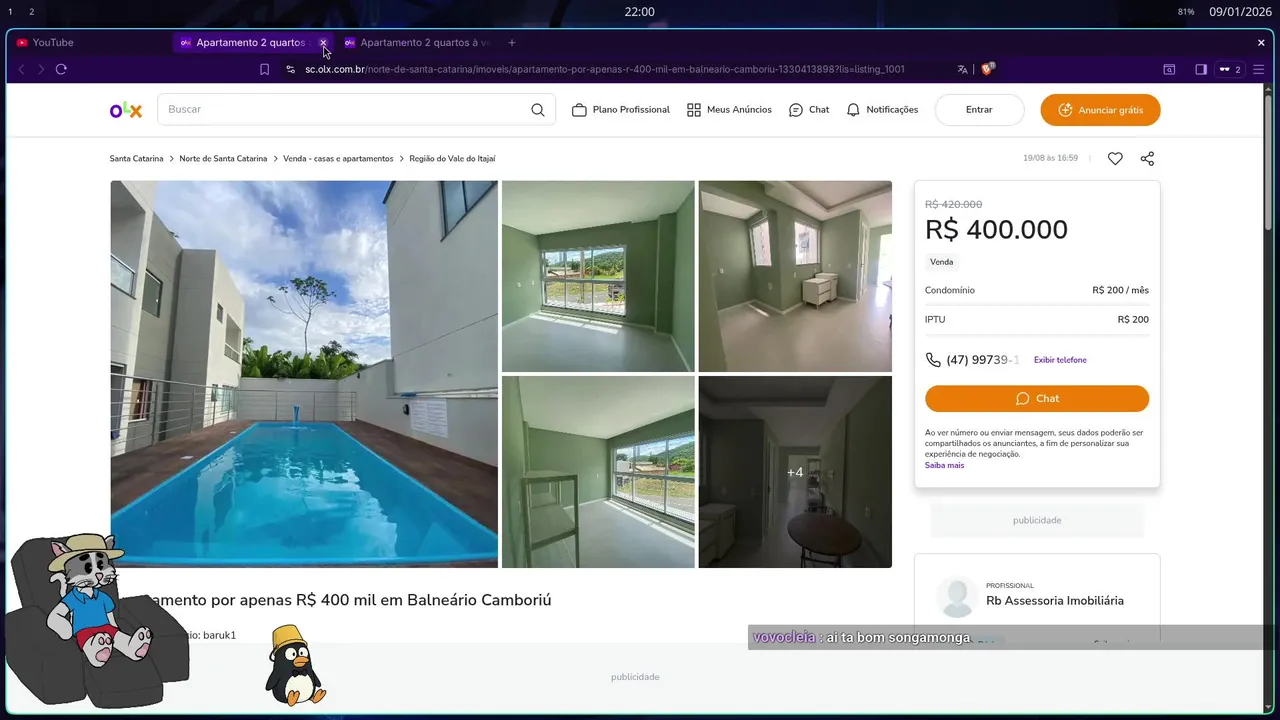Screen dimensions: 1280x720
Task: Close the active Apartamento 2 quartos tab
Action: (323, 43)
